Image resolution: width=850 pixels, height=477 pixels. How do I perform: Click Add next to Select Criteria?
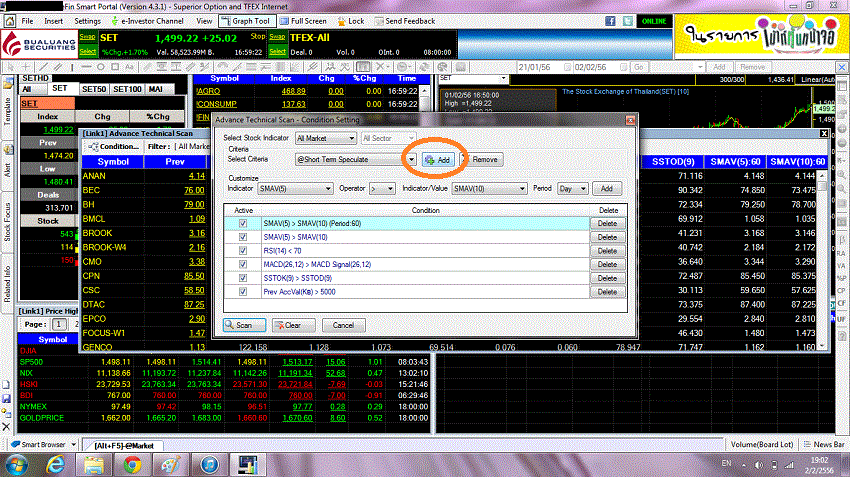[438, 160]
